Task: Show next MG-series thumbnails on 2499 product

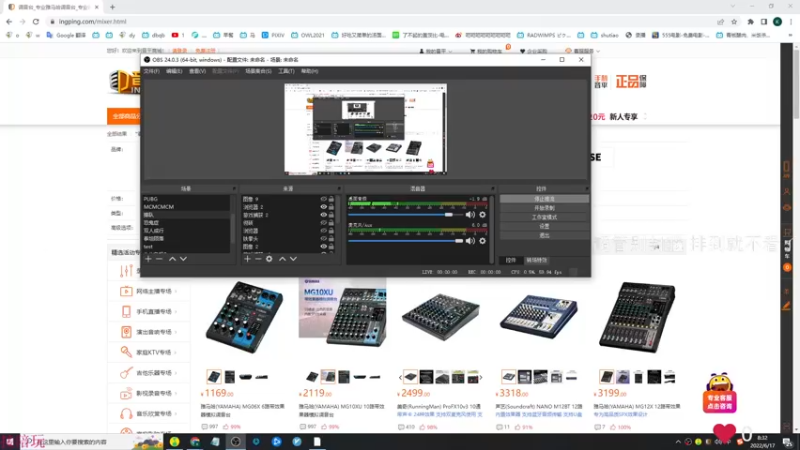Action: [481, 378]
